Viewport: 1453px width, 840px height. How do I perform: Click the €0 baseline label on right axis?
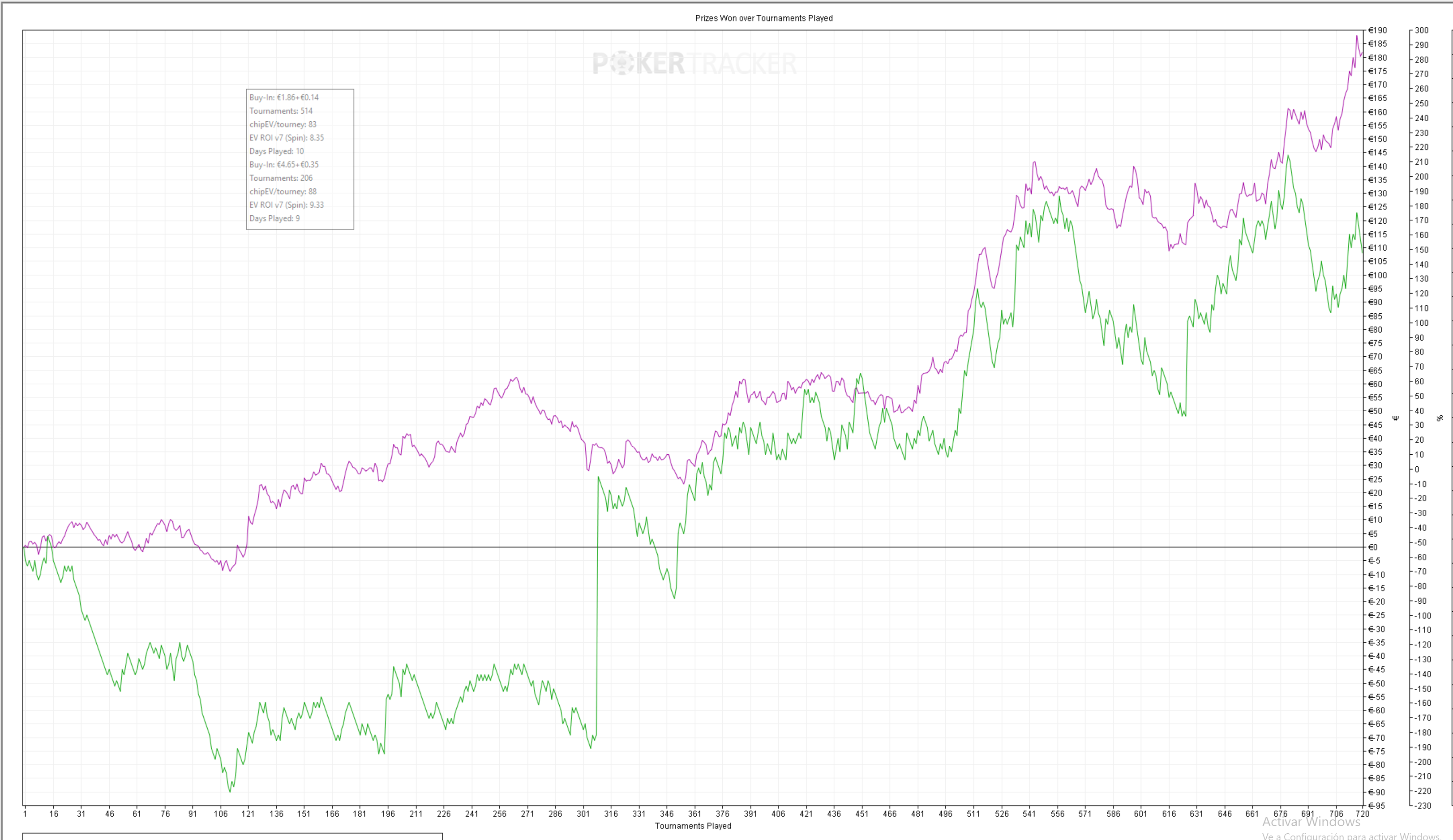[1373, 547]
